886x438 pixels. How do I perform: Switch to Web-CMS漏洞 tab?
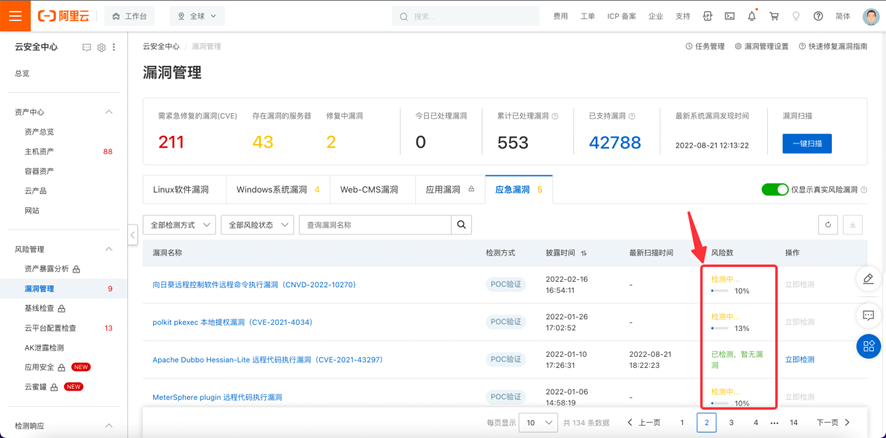pyautogui.click(x=372, y=189)
